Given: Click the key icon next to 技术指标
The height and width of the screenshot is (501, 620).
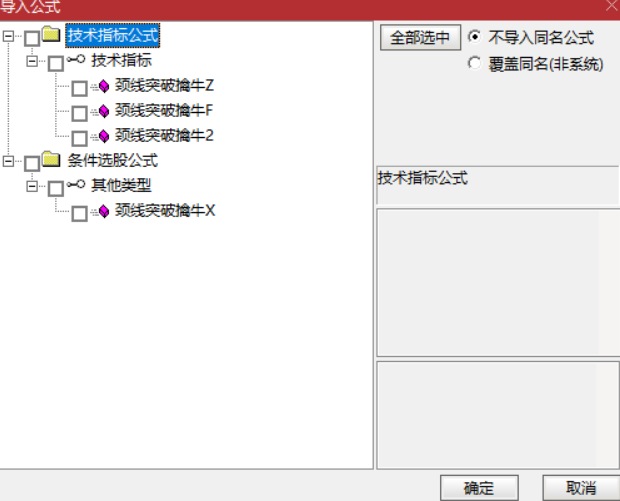Looking at the screenshot, I should click(x=76, y=59).
